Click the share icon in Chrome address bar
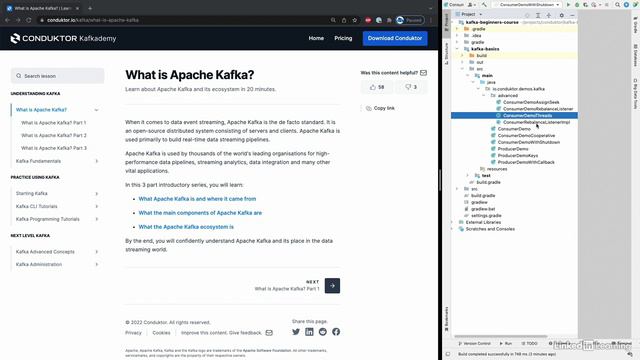 click(x=344, y=20)
